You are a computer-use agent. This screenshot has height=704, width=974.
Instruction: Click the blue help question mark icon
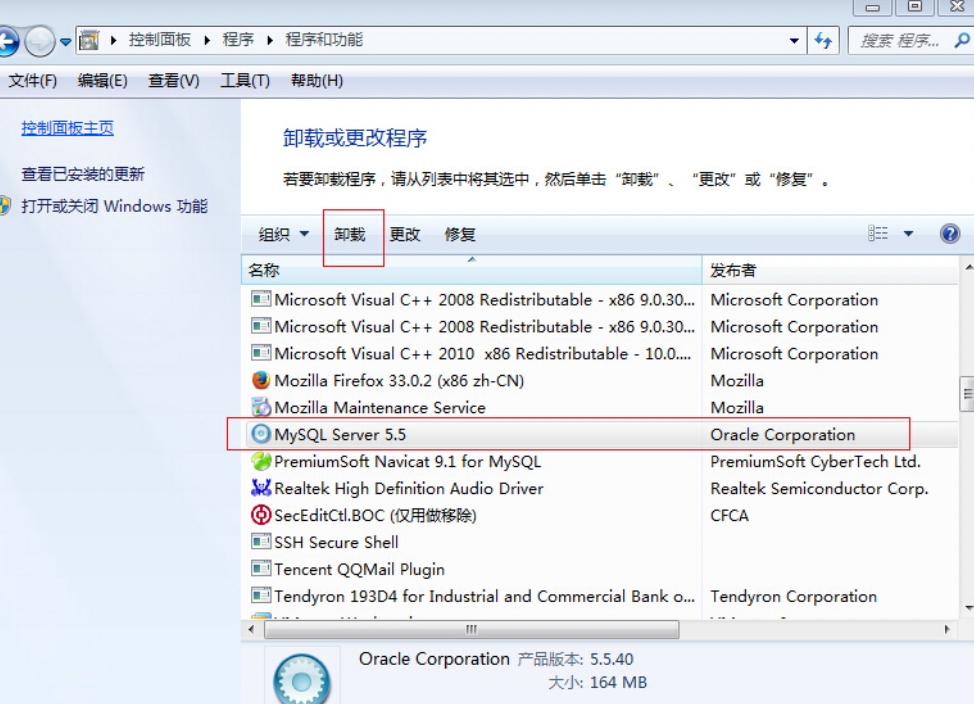(x=950, y=234)
